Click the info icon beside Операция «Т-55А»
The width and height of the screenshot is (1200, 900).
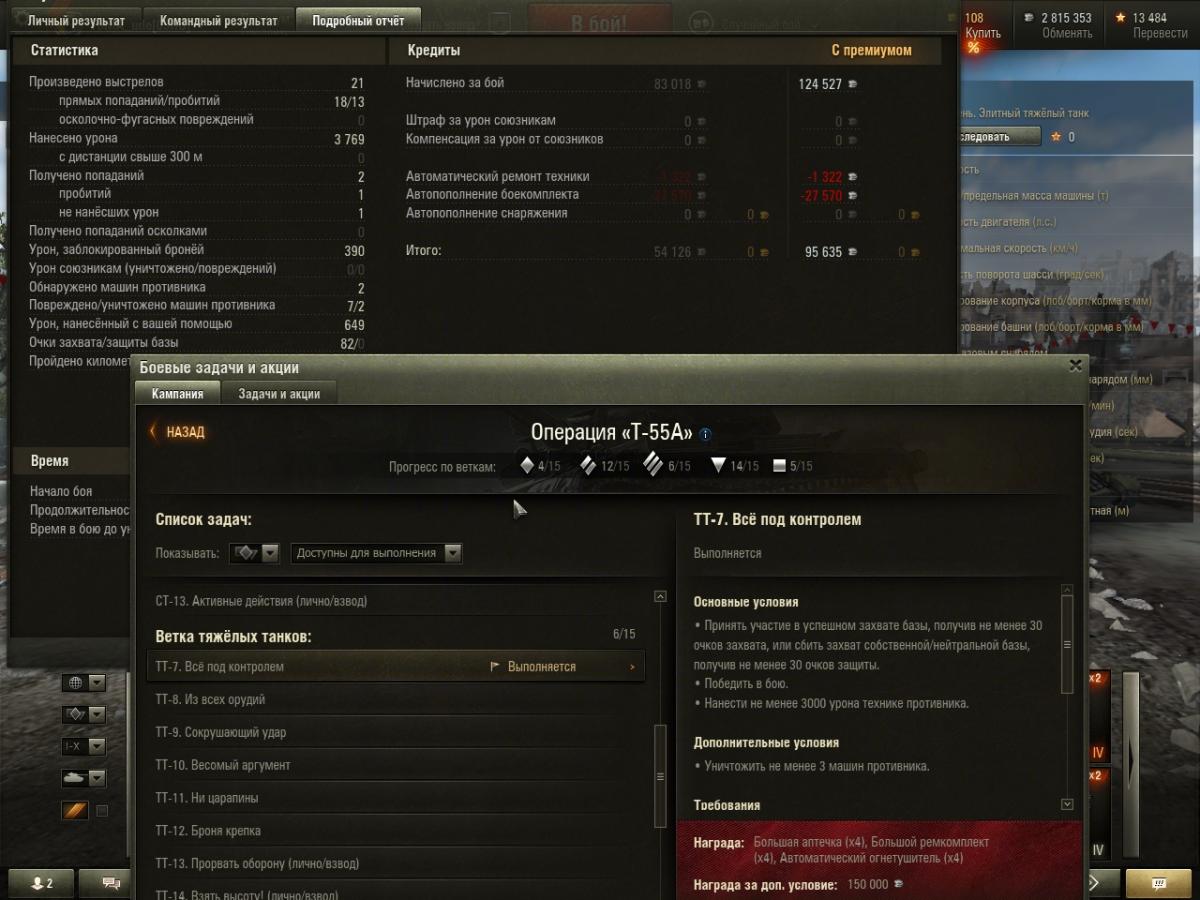pos(705,434)
